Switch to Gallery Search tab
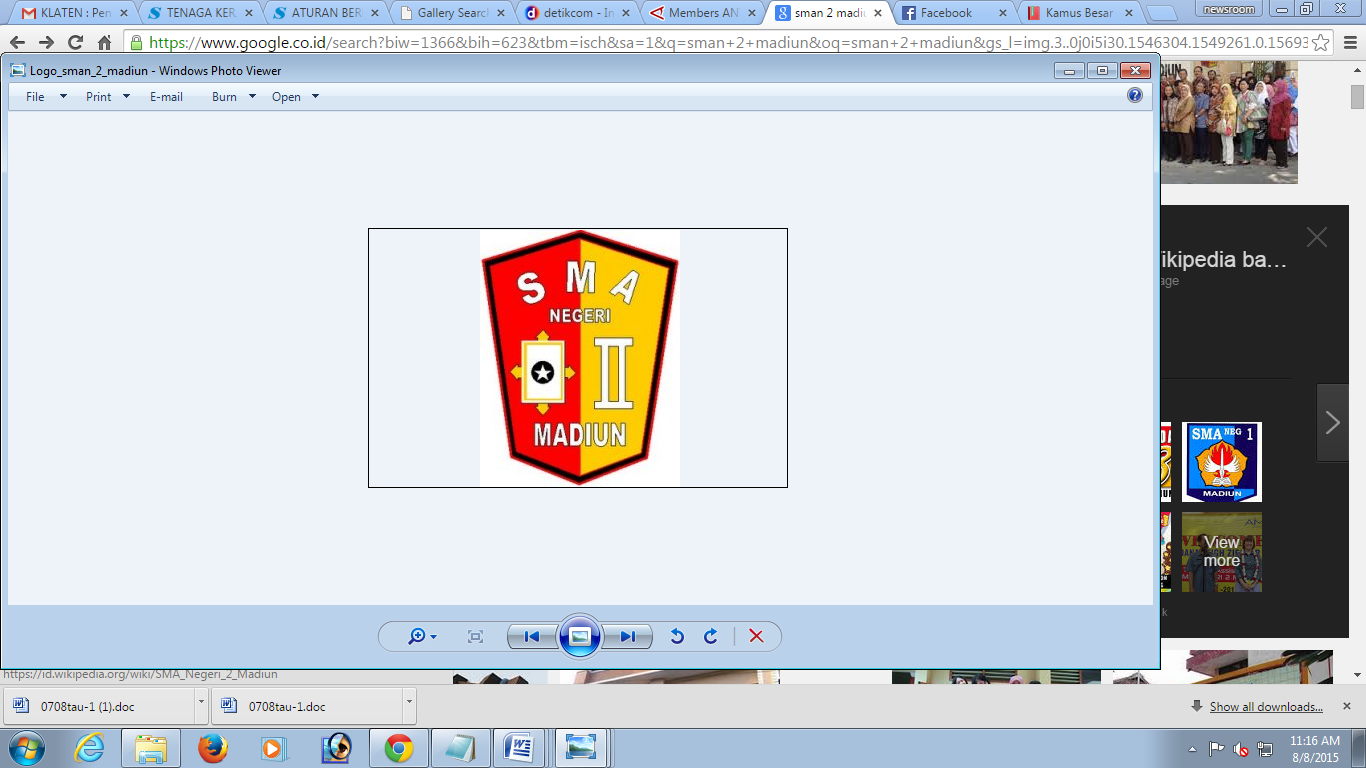This screenshot has height=768, width=1366. [451, 13]
